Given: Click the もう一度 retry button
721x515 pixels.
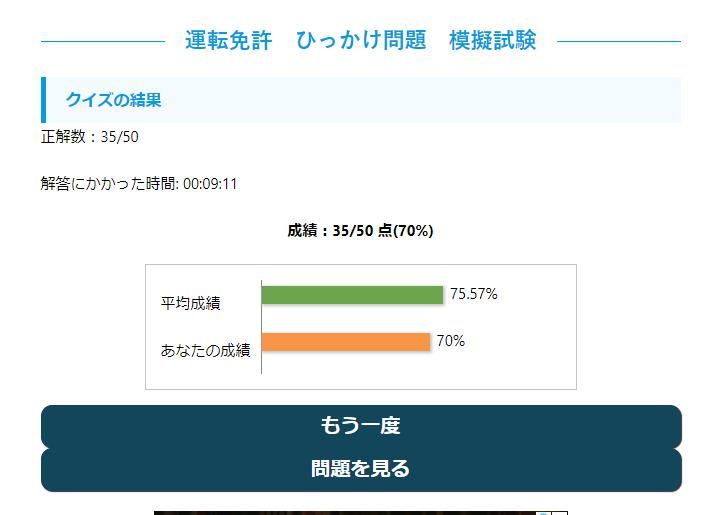Looking at the screenshot, I should (360, 426).
